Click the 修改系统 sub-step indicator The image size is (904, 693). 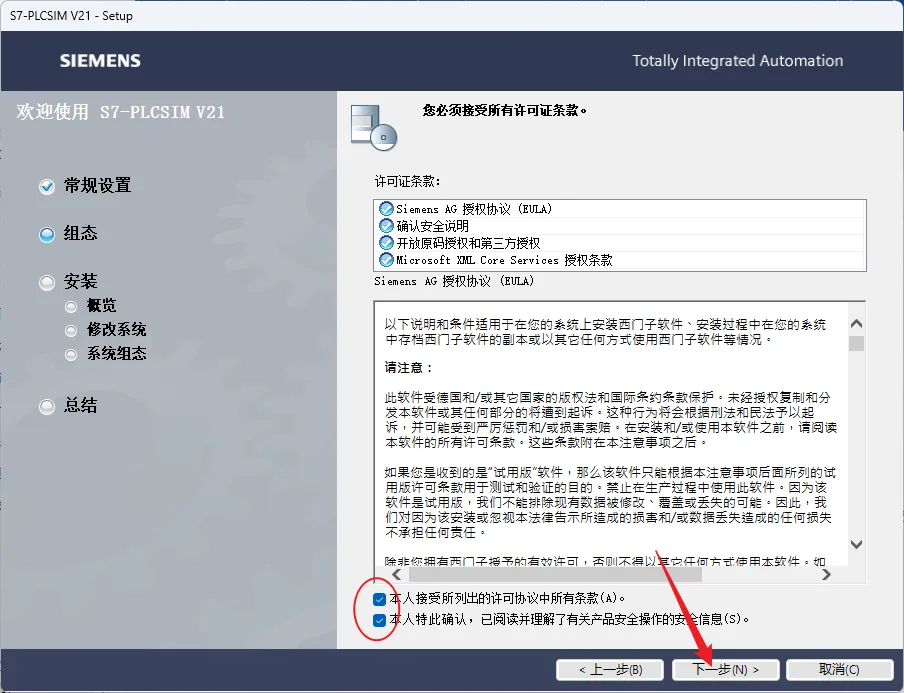coord(71,330)
